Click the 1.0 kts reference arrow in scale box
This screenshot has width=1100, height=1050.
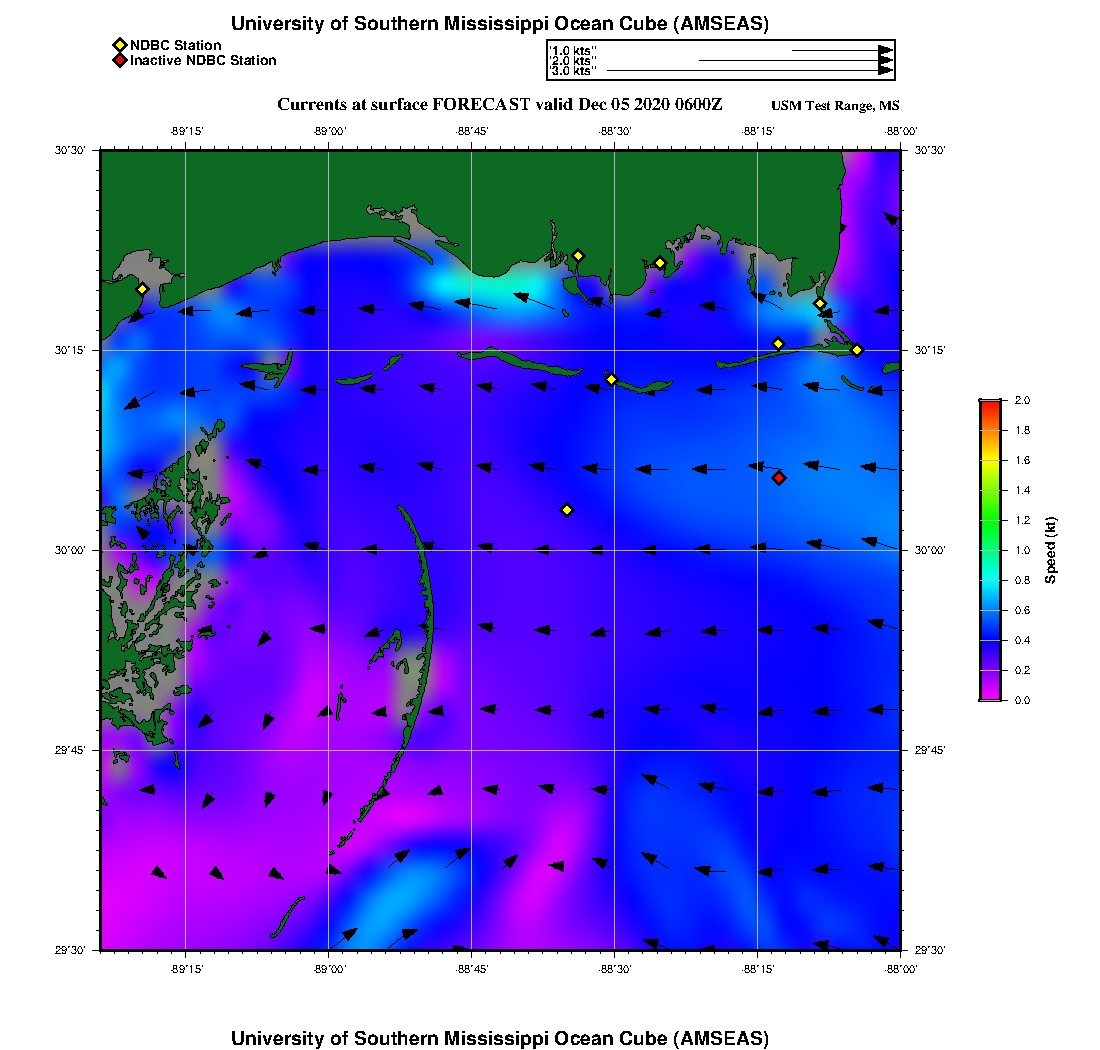(x=840, y=50)
